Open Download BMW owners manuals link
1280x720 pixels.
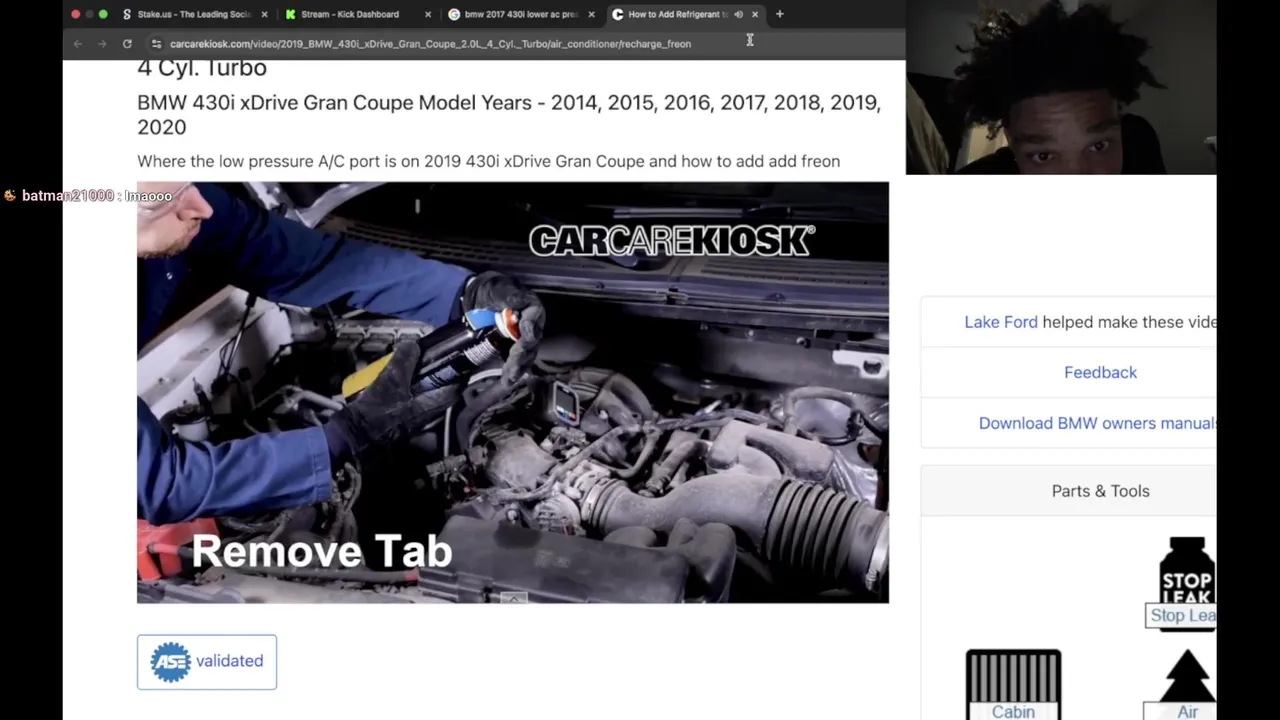pyautogui.click(x=1097, y=423)
